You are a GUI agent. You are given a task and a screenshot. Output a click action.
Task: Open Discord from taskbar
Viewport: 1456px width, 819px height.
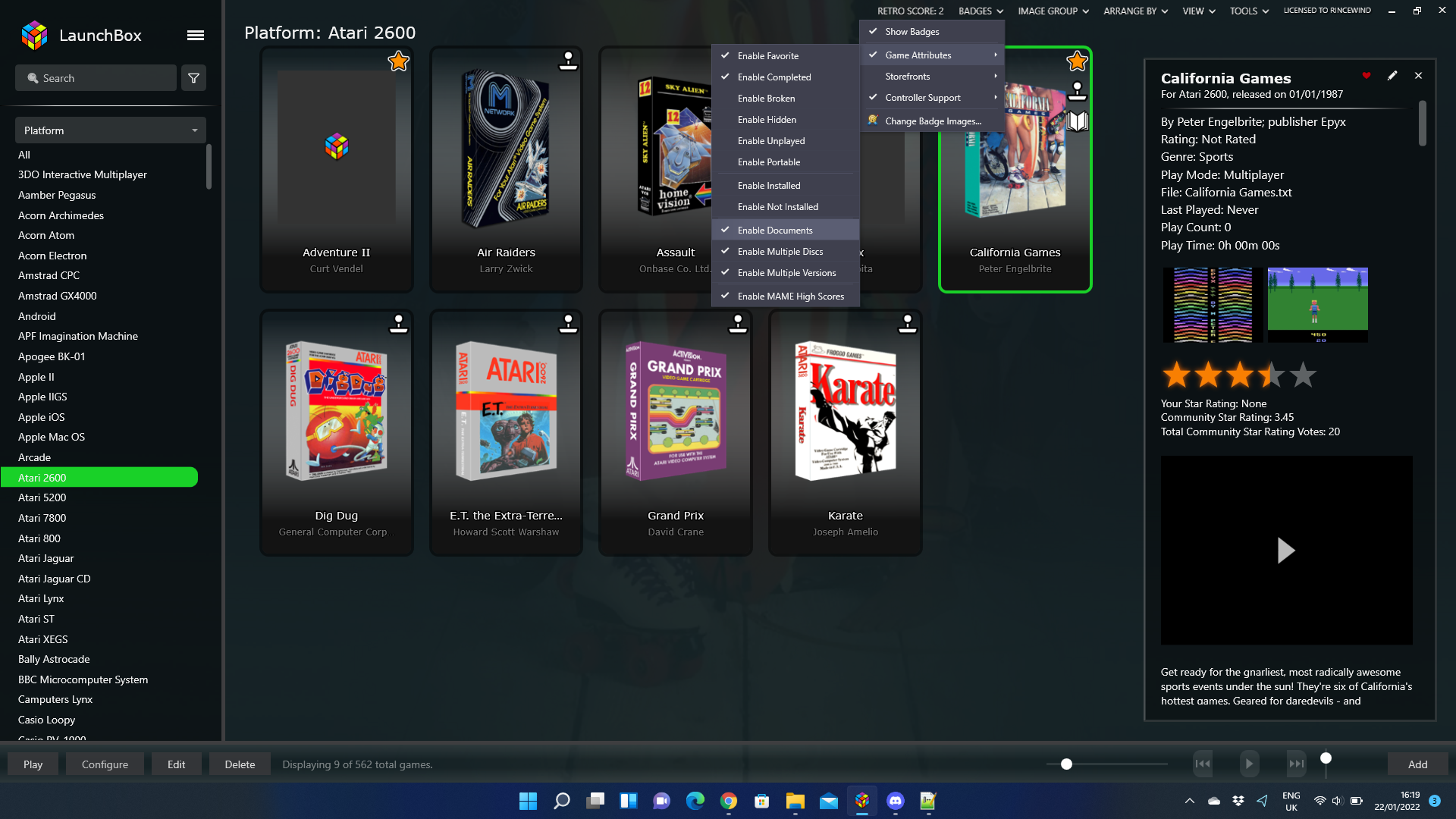[896, 801]
